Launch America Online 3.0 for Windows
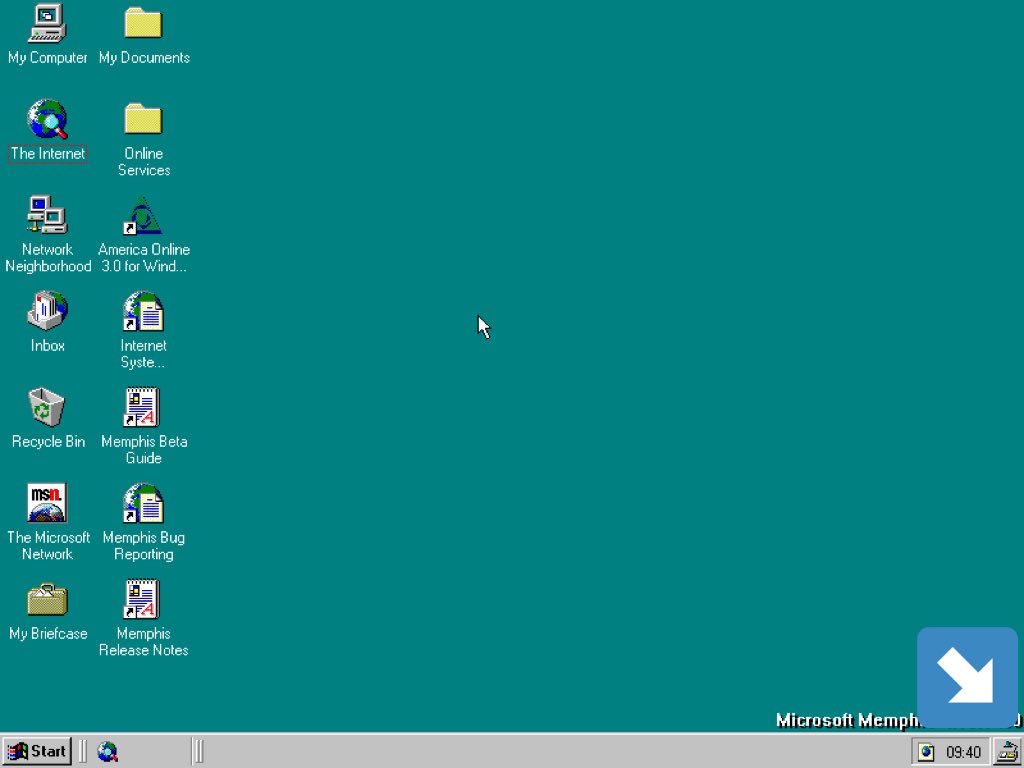 click(x=143, y=215)
